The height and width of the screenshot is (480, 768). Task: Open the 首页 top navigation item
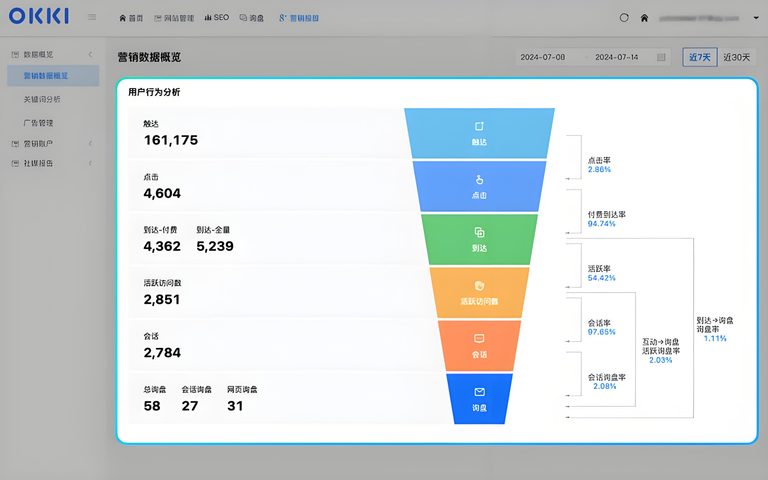131,18
